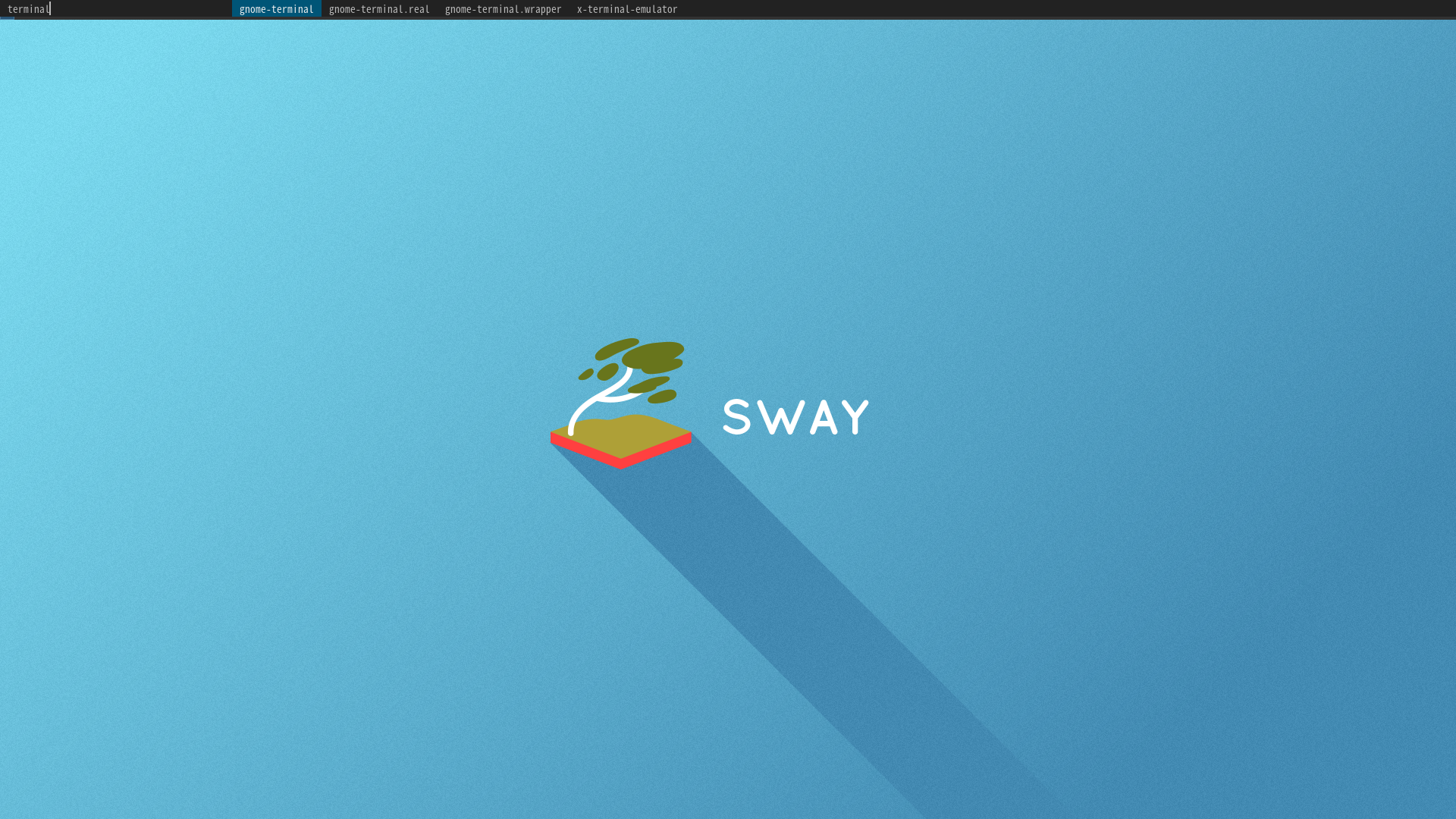Launch x-terminal-emulator from the dmenu results
Viewport: 1456px width, 819px height.
pyautogui.click(x=626, y=9)
